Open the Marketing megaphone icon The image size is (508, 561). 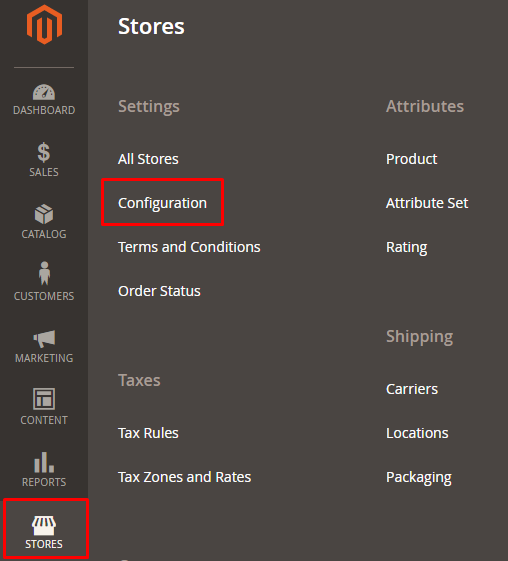(x=44, y=338)
